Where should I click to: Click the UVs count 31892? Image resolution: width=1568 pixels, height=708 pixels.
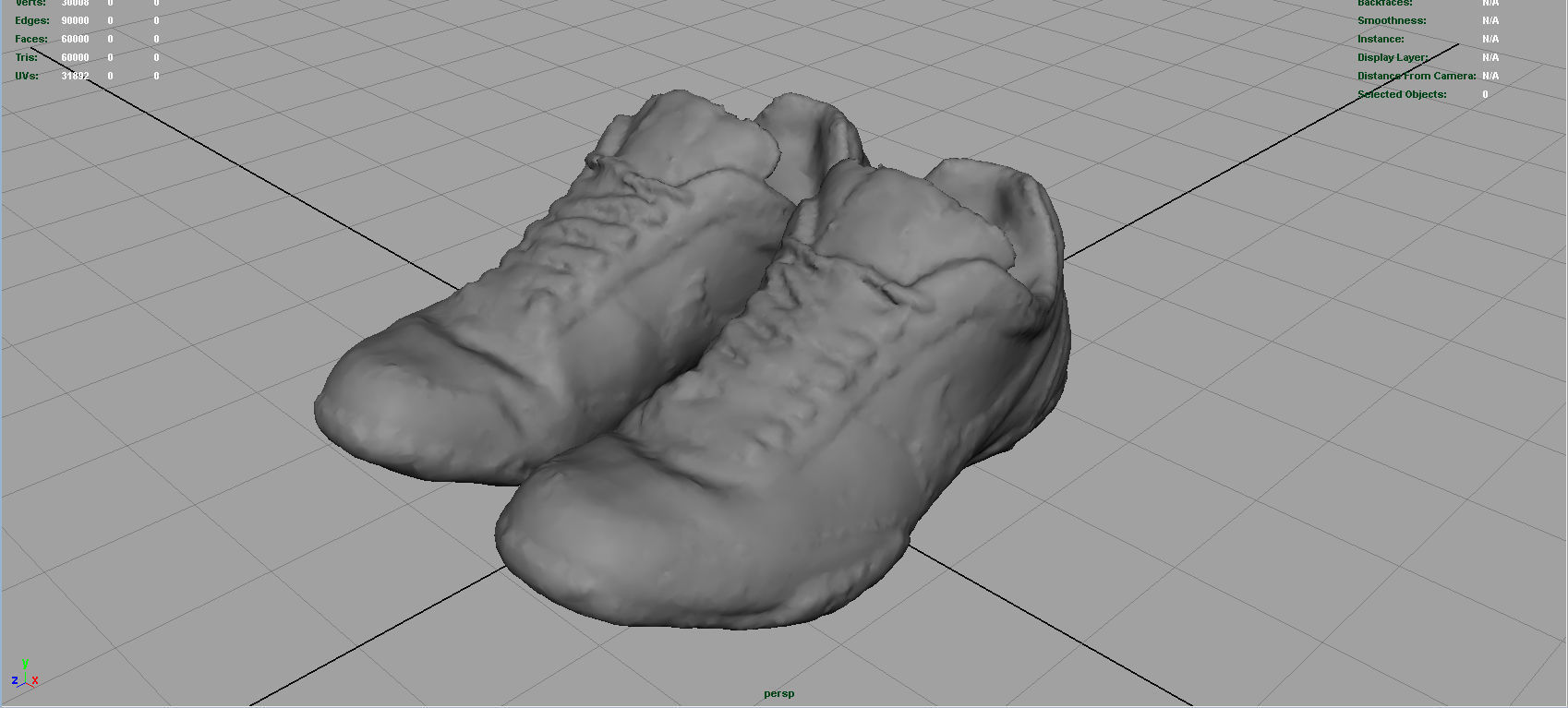pyautogui.click(x=76, y=76)
